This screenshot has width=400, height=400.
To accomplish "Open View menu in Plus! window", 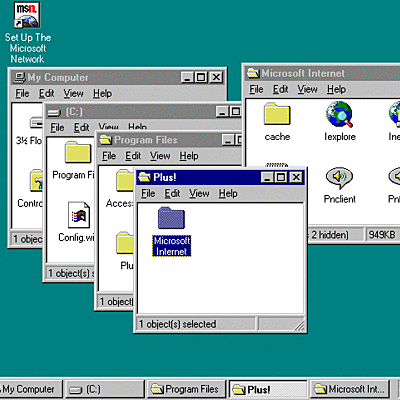I will 199,193.
